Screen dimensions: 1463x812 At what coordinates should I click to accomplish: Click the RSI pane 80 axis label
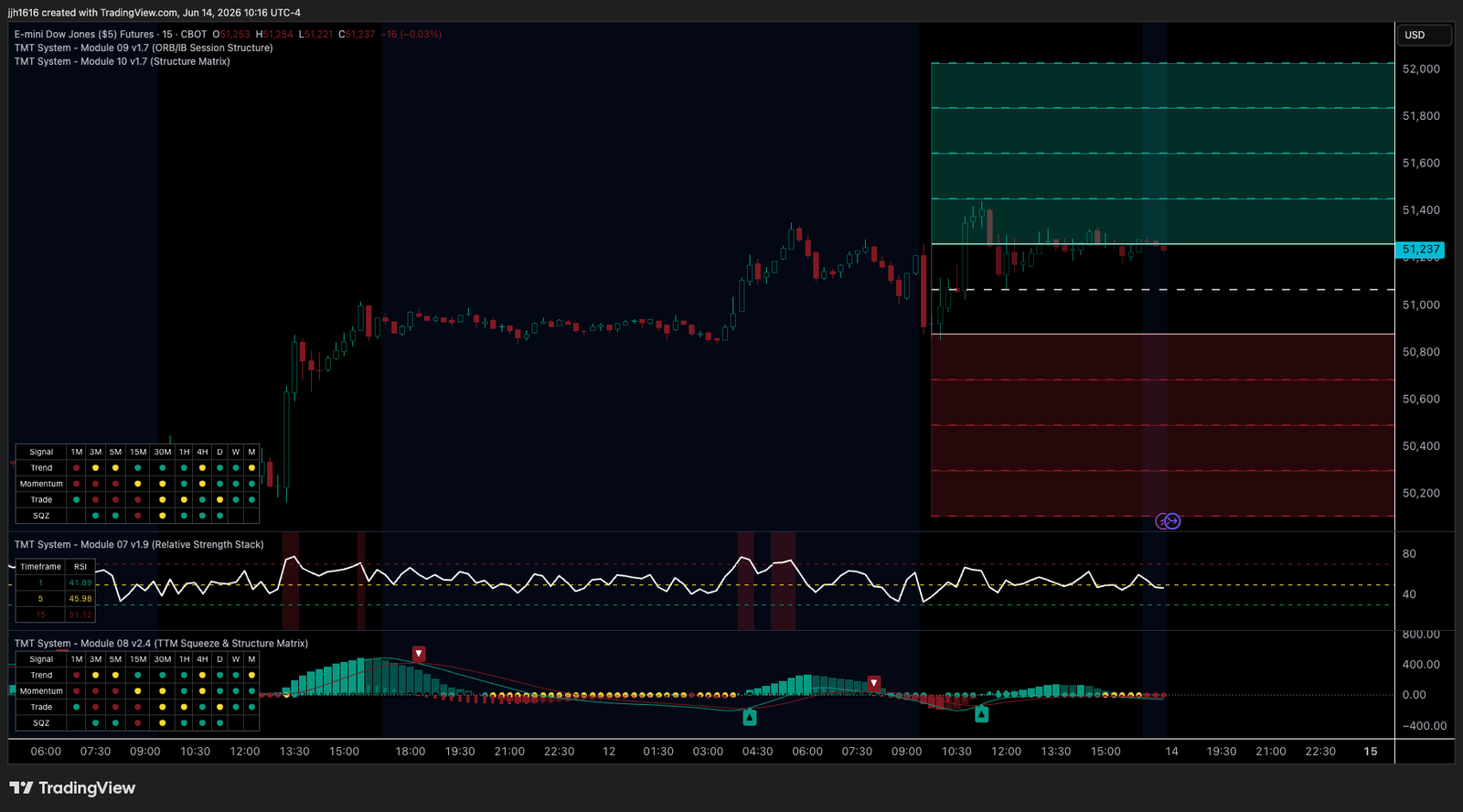coord(1409,553)
